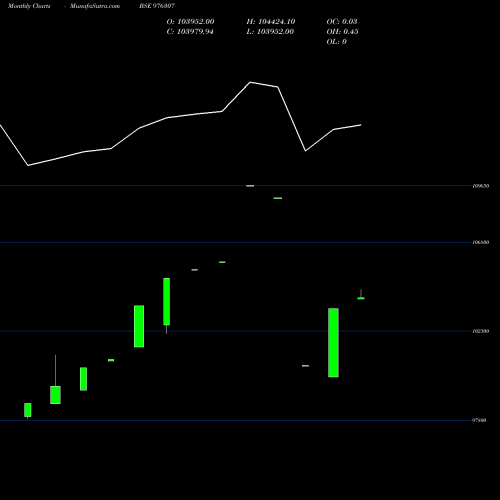Select the flat candle touching the top gridline

tap(250, 186)
